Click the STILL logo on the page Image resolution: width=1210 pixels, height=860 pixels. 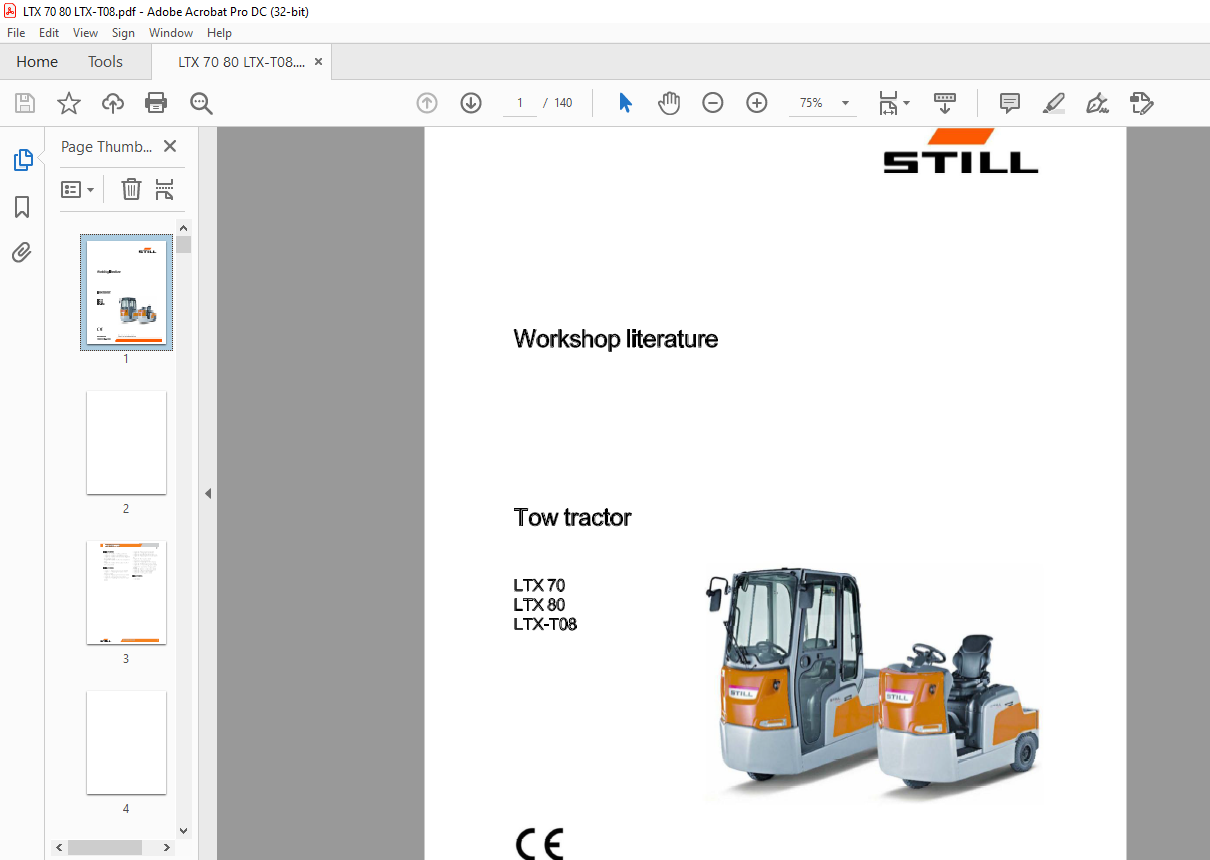961,151
